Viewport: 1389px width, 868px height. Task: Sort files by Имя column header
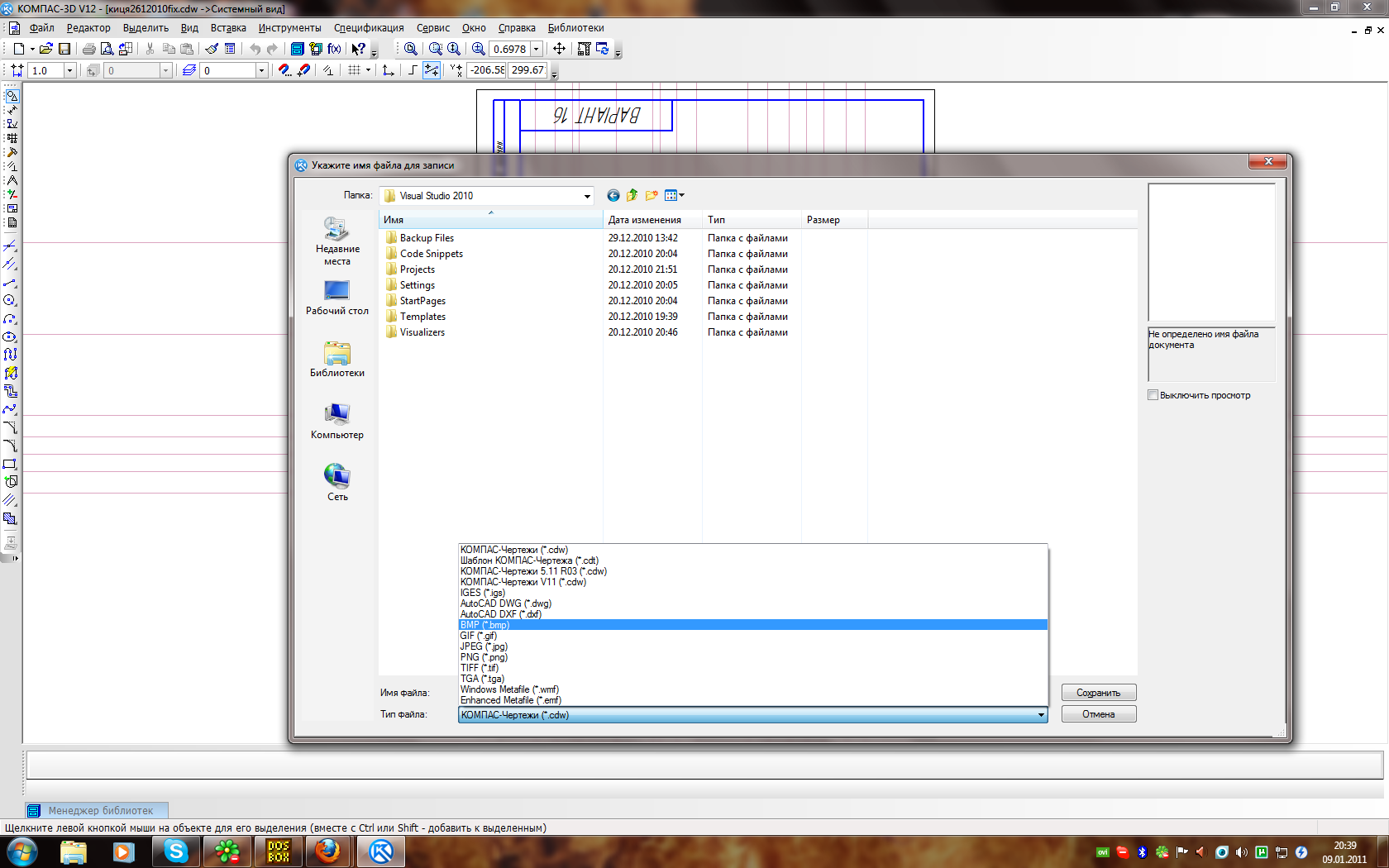pyautogui.click(x=491, y=220)
